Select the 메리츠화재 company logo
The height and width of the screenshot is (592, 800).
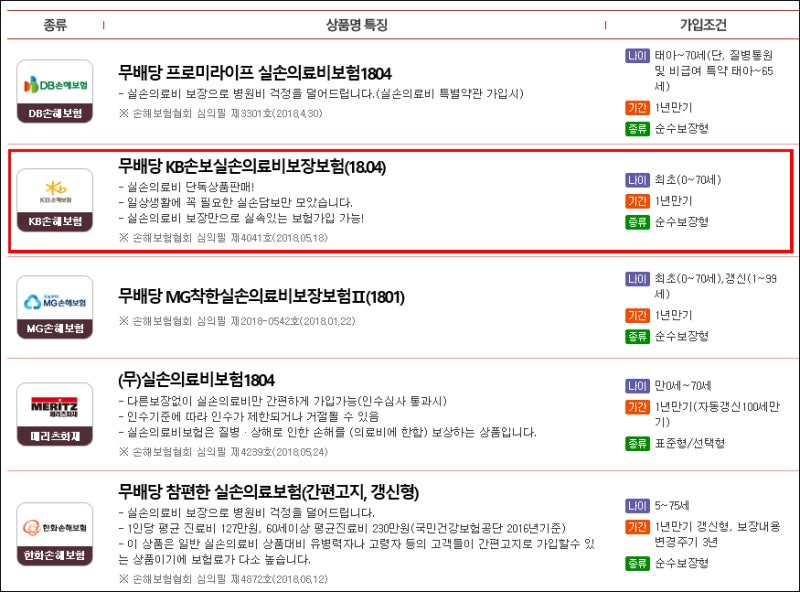[x=55, y=414]
